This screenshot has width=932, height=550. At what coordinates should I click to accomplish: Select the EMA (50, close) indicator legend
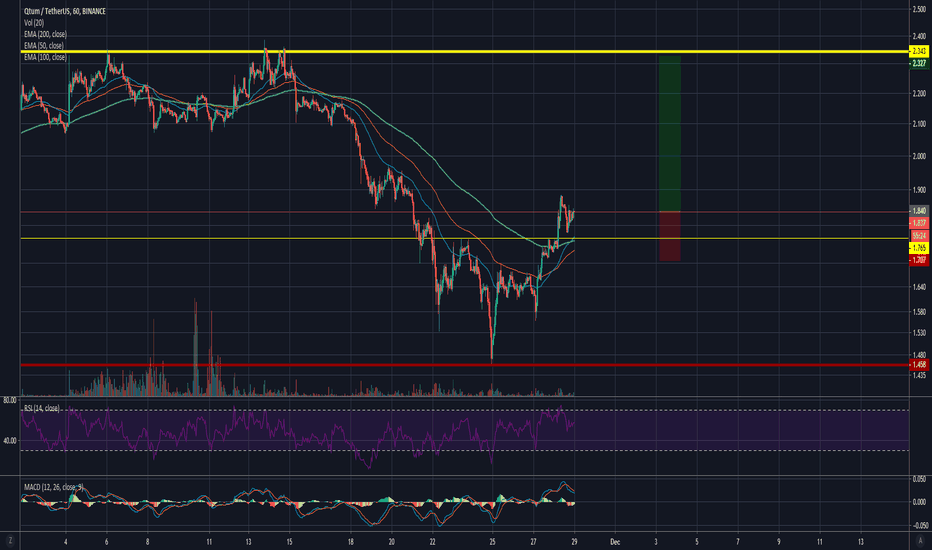43,45
